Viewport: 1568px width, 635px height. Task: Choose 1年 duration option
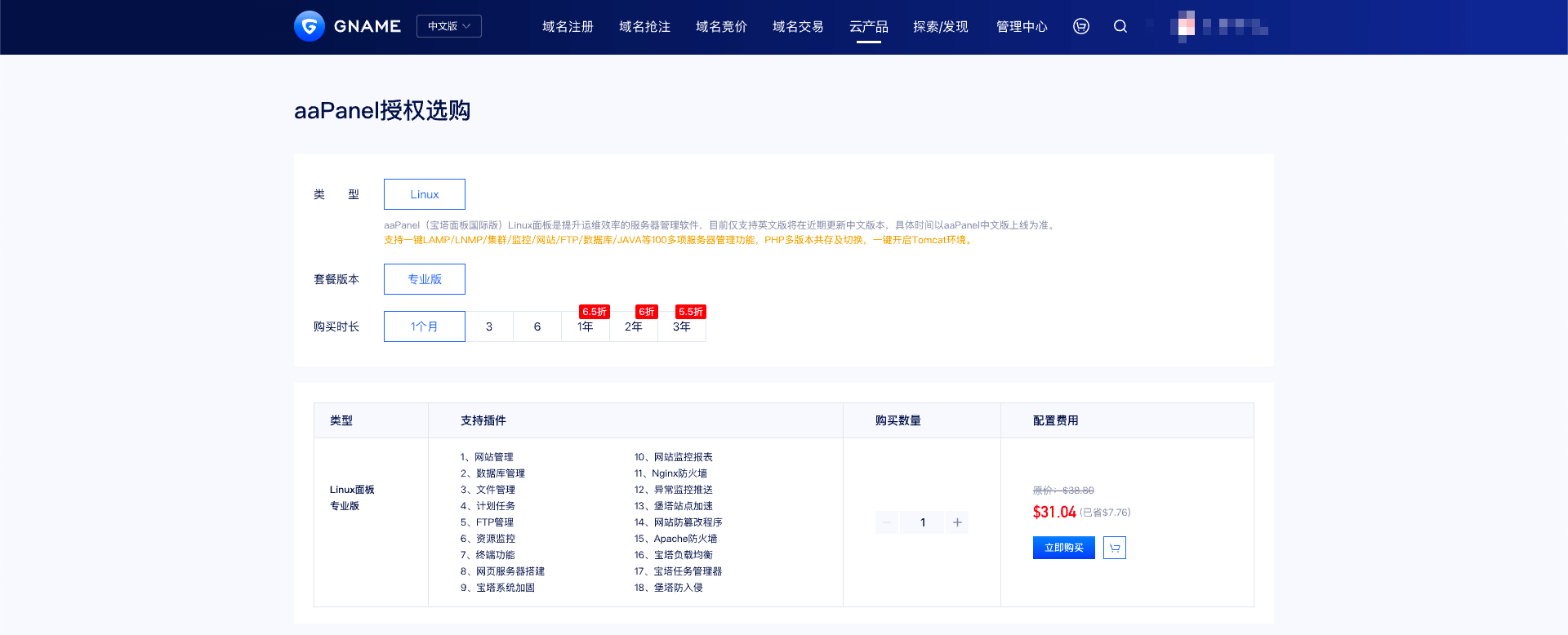tap(586, 326)
